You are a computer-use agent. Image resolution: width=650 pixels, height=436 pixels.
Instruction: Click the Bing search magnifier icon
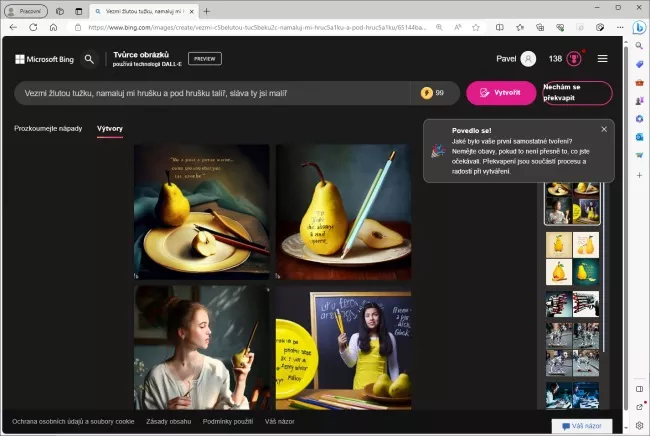89,59
